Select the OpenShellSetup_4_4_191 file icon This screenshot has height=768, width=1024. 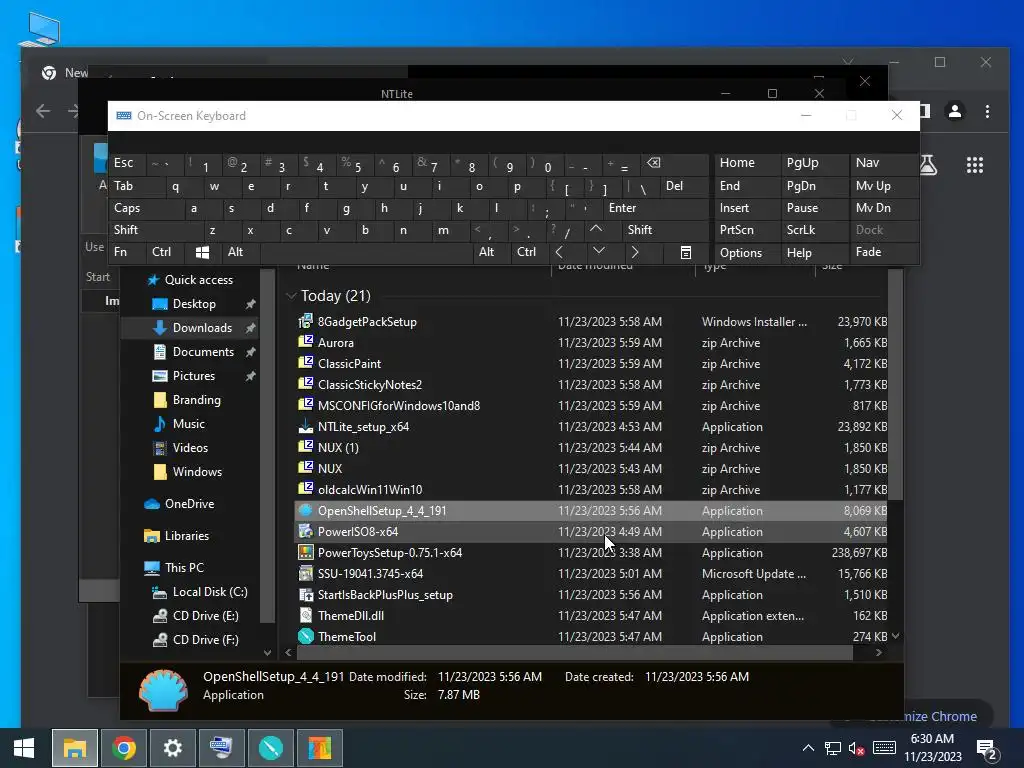pos(305,510)
